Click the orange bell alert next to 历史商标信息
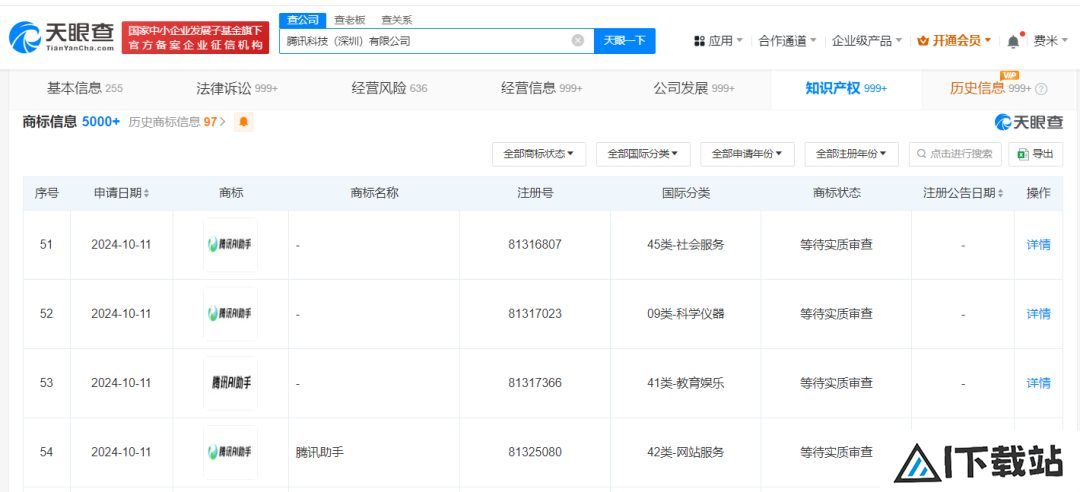This screenshot has height=492, width=1080. 243,122
